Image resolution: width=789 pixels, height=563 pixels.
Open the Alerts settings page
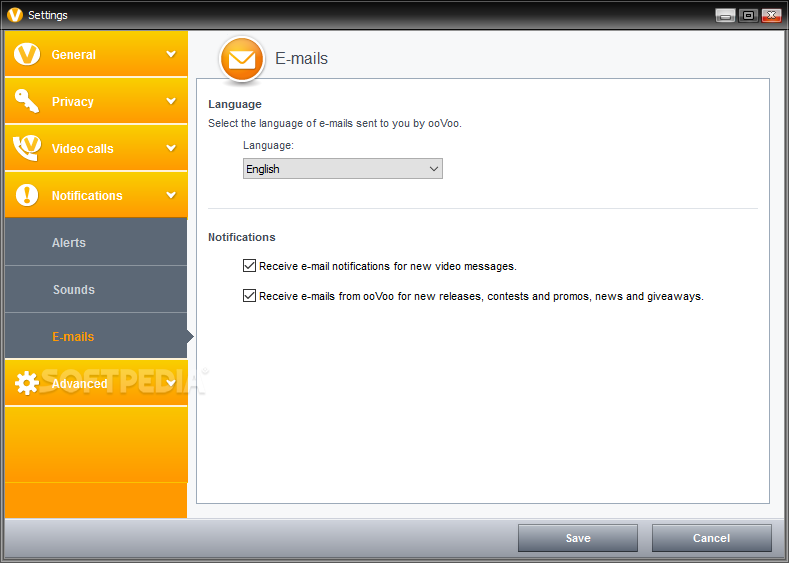pyautogui.click(x=96, y=242)
